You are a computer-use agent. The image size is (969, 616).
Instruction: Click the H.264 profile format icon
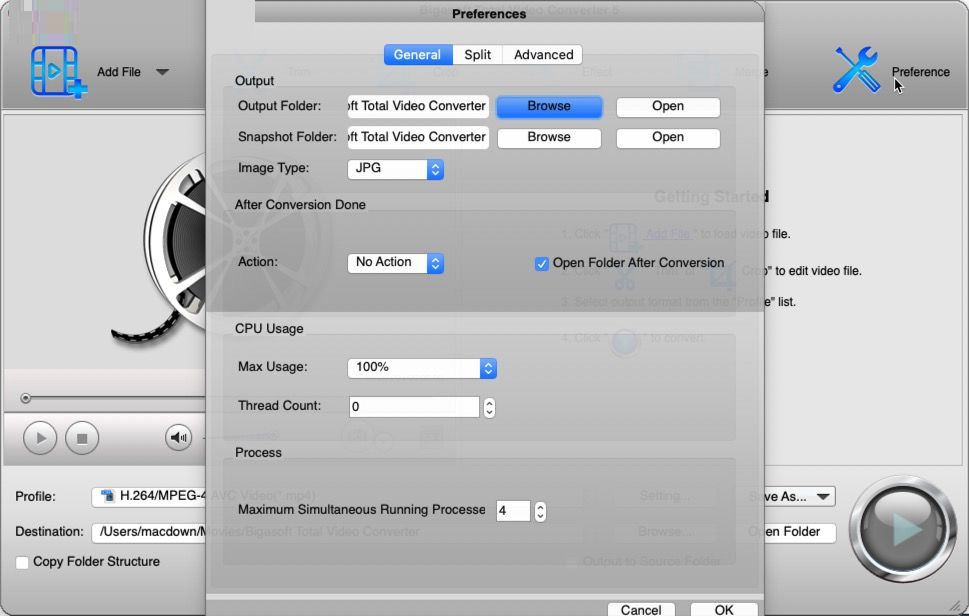coord(108,496)
